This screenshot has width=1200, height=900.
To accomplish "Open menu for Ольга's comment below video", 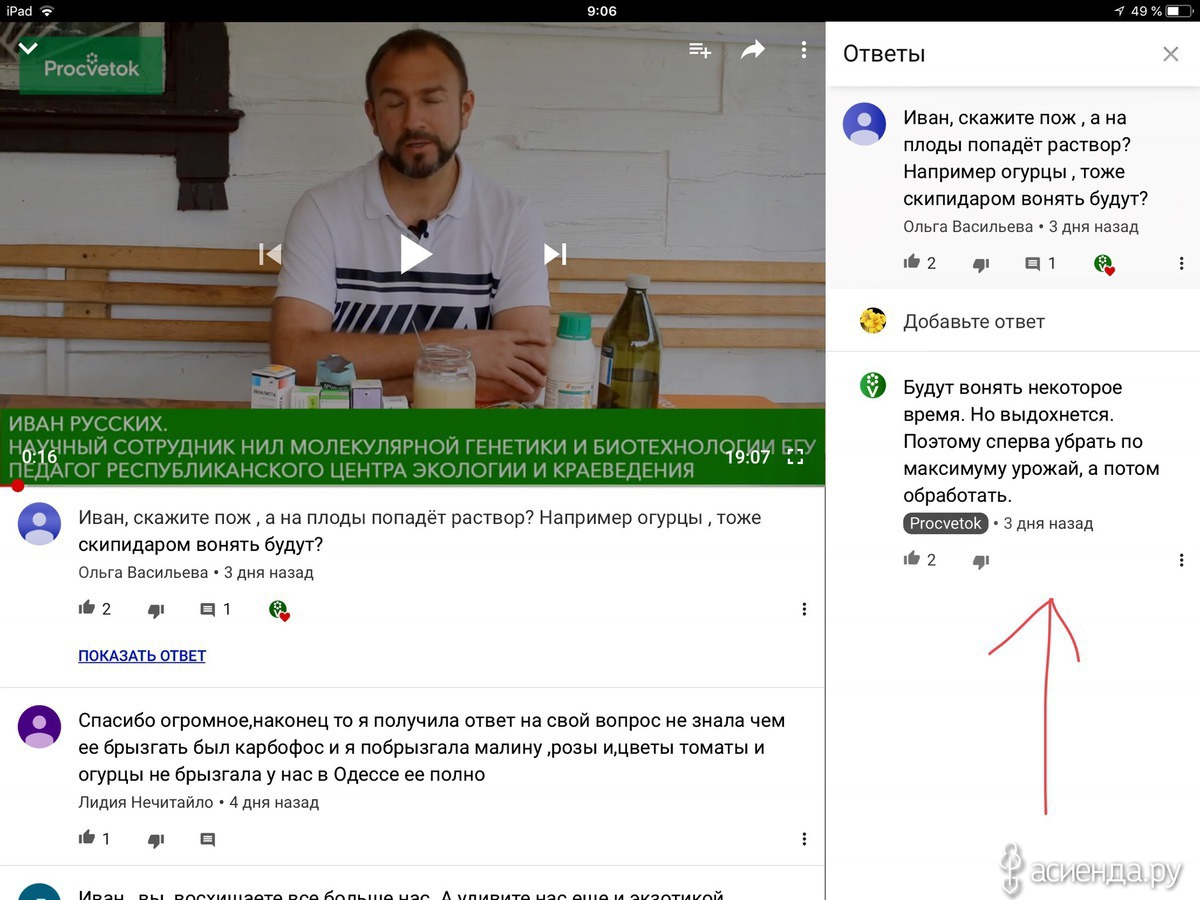I will tap(804, 609).
